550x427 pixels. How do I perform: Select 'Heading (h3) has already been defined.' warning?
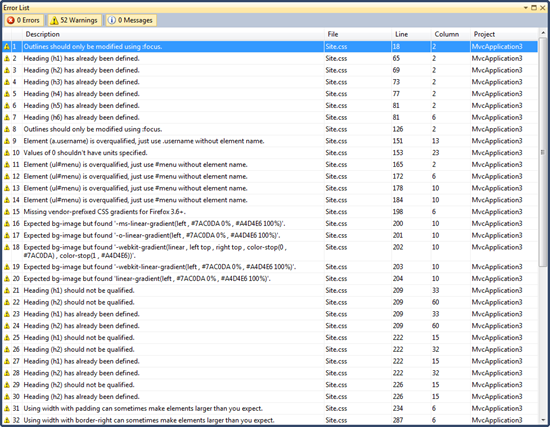point(81,82)
